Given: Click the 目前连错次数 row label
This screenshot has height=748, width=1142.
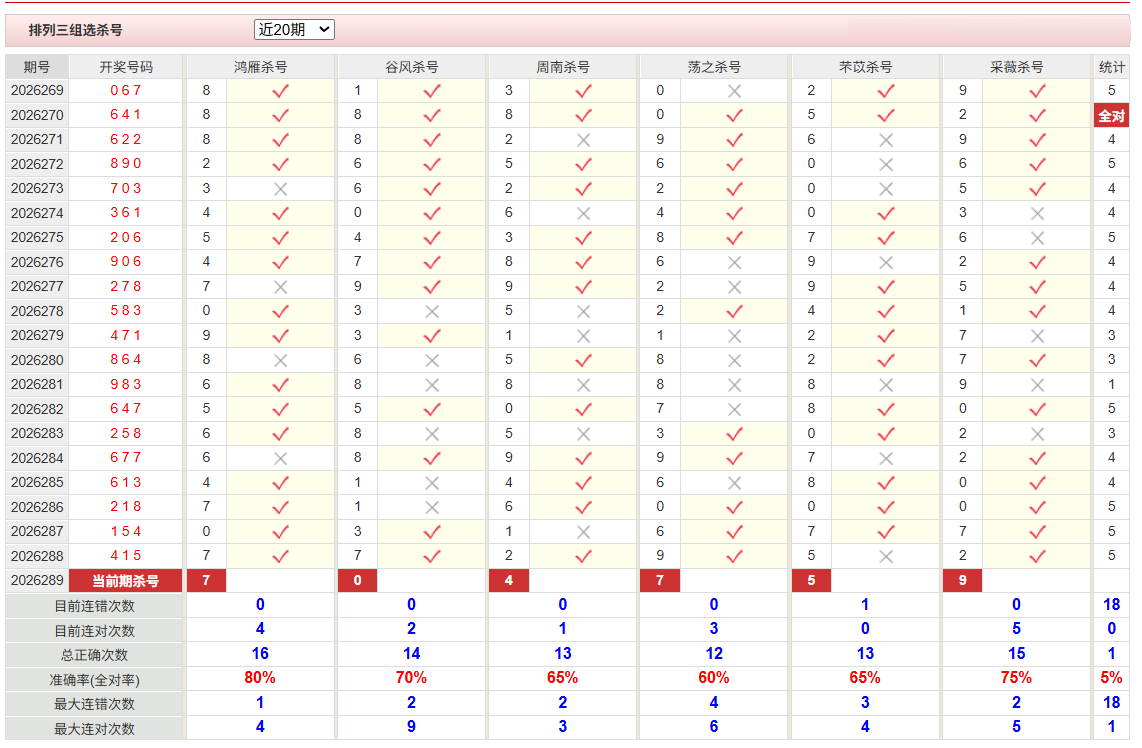Looking at the screenshot, I should point(95,606).
